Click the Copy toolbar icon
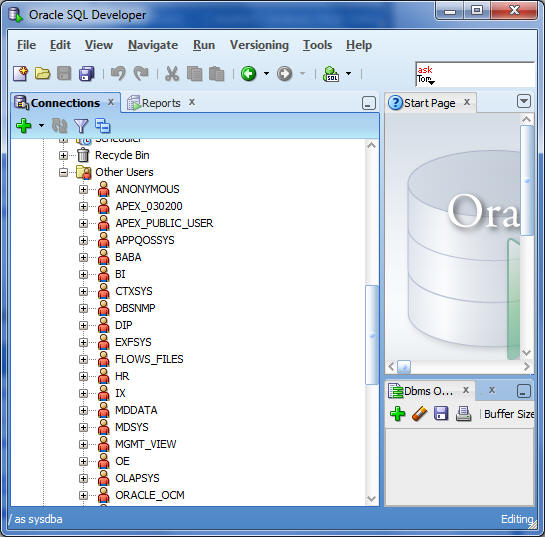This screenshot has height=537, width=545. click(x=194, y=74)
